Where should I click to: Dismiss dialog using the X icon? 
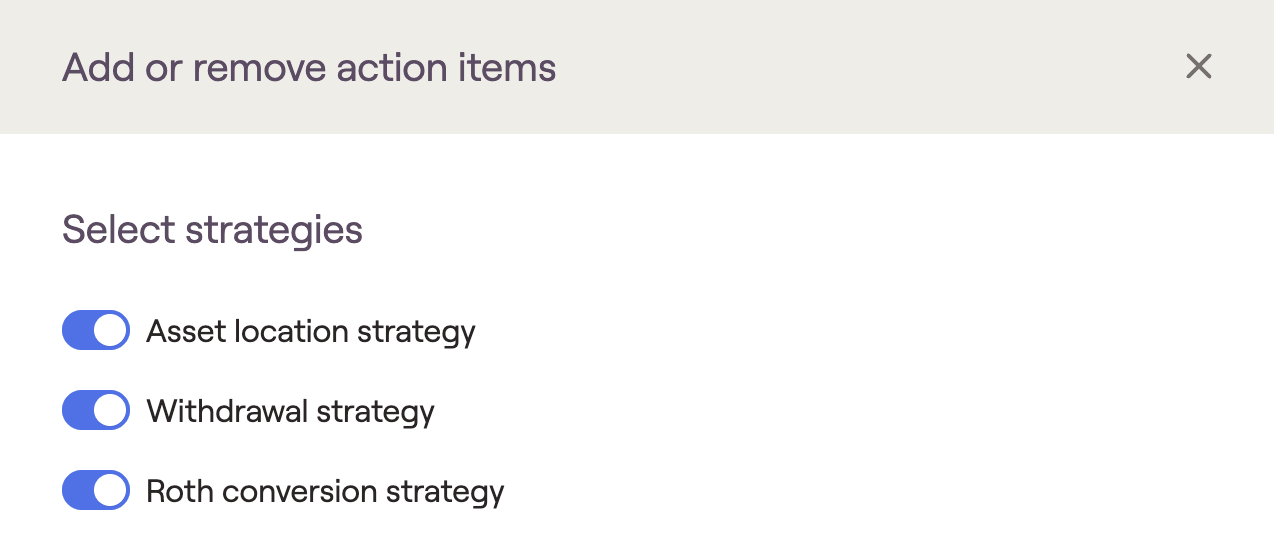[x=1198, y=67]
